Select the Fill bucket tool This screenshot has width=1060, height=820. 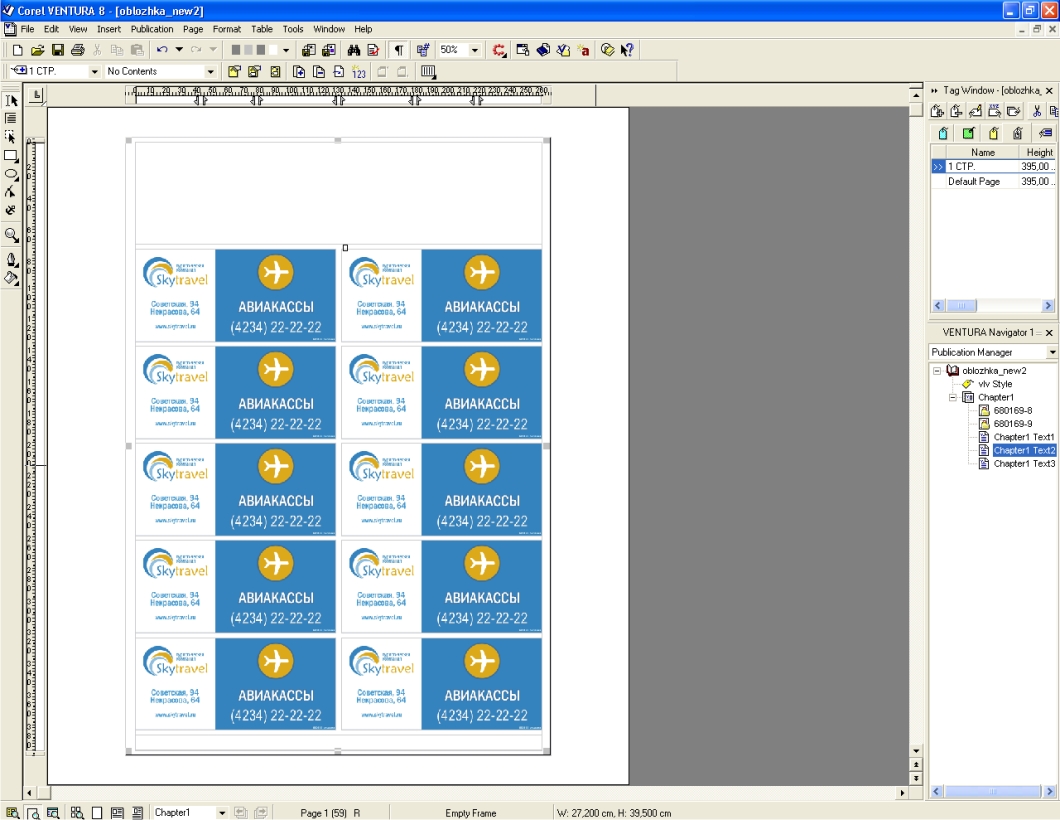11,278
